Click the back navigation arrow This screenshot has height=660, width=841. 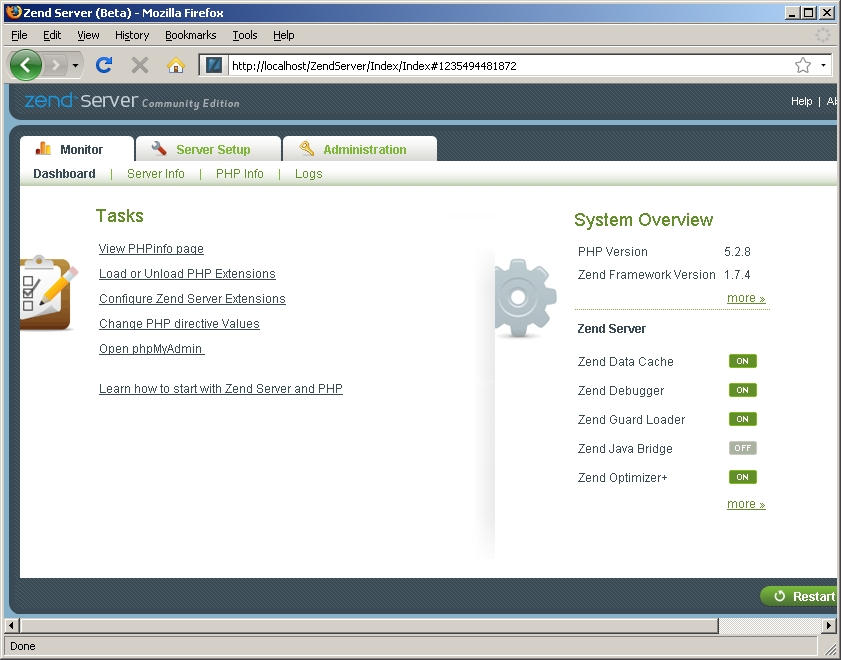point(26,64)
